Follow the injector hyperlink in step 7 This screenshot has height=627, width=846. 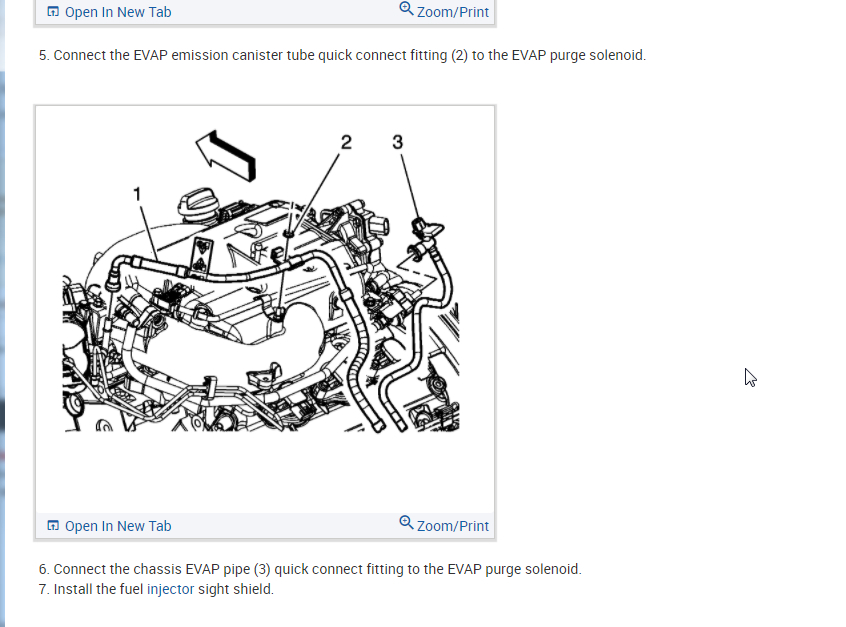(170, 589)
